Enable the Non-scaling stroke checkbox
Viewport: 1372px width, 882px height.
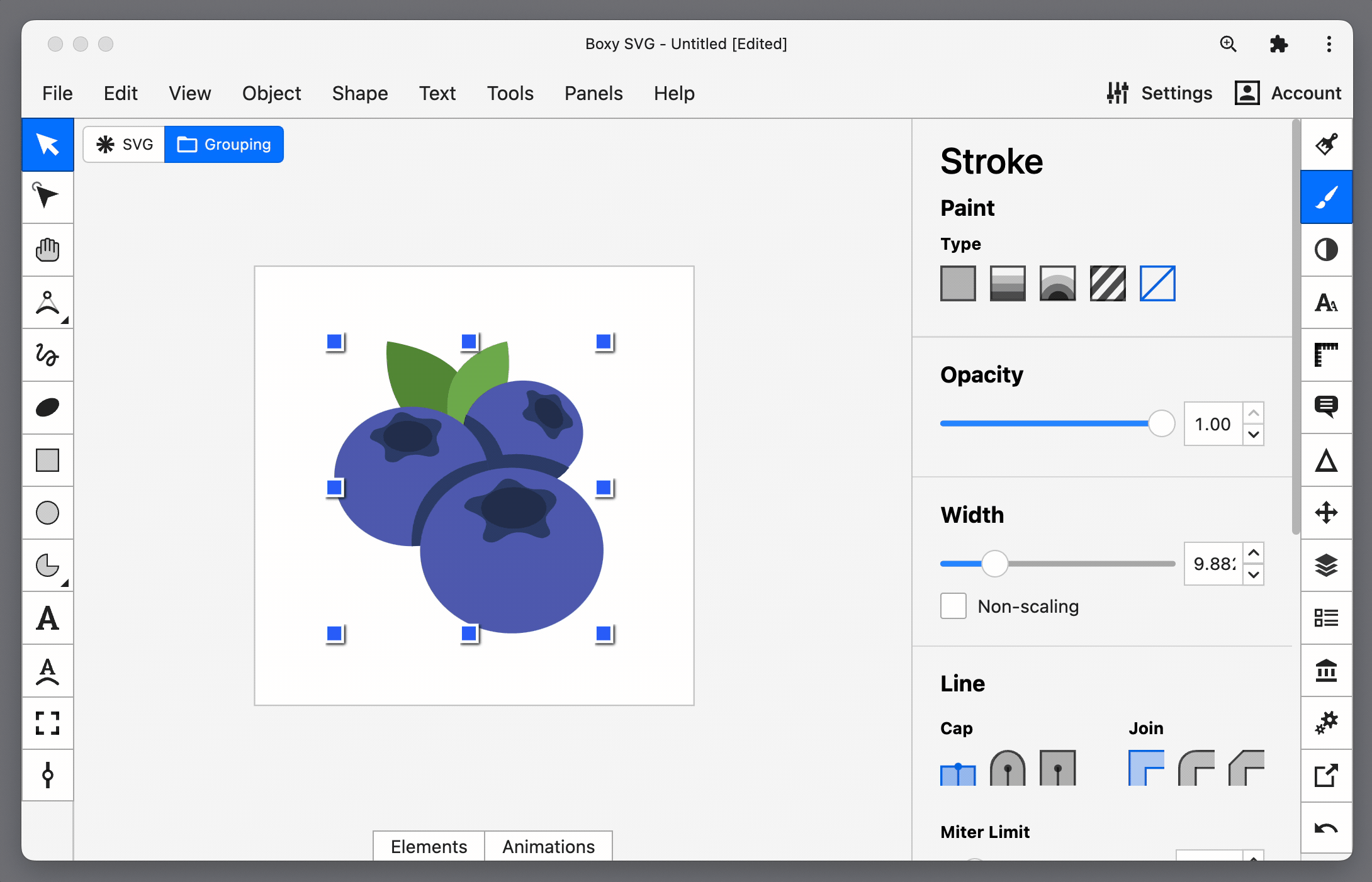click(x=953, y=606)
